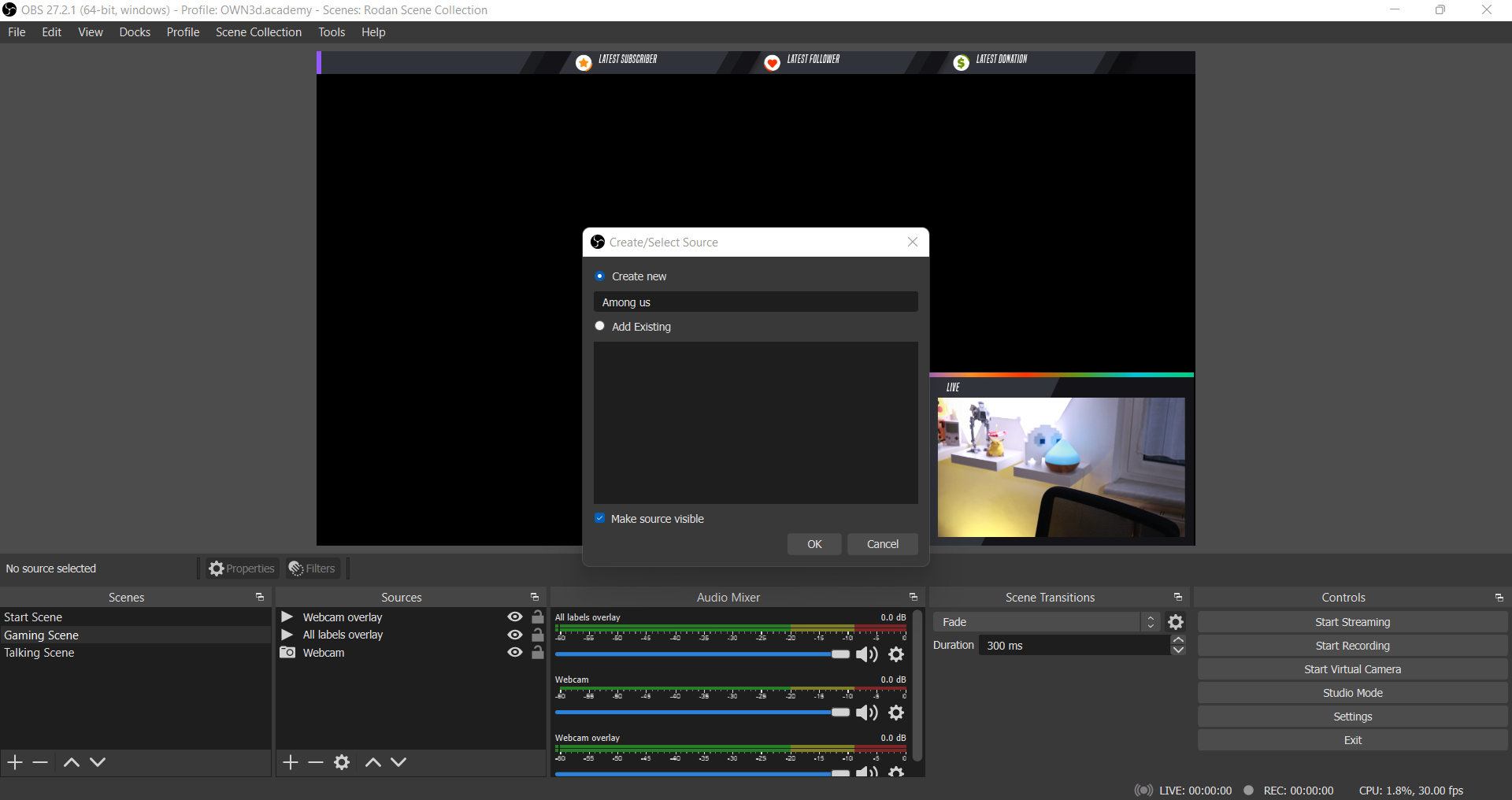Open scene transition properties gear
Image resolution: width=1512 pixels, height=800 pixels.
(1176, 622)
